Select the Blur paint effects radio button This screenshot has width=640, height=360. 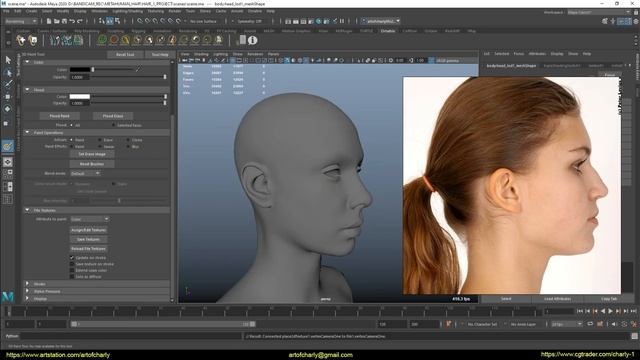[128, 147]
